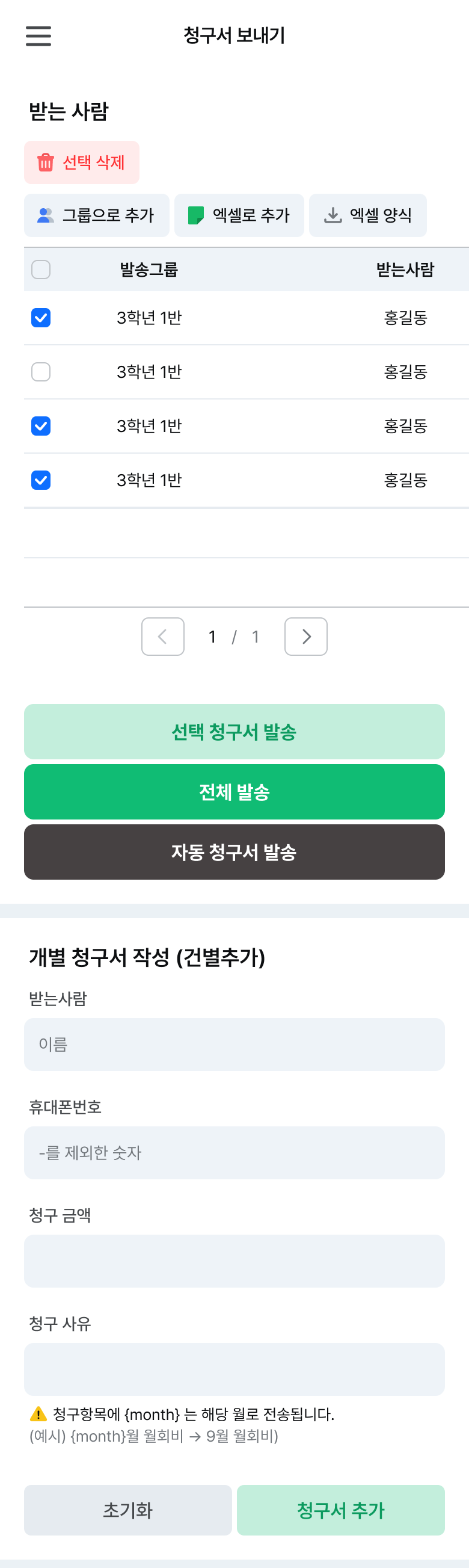
Task: Click the left pagination arrow
Action: pyautogui.click(x=162, y=636)
